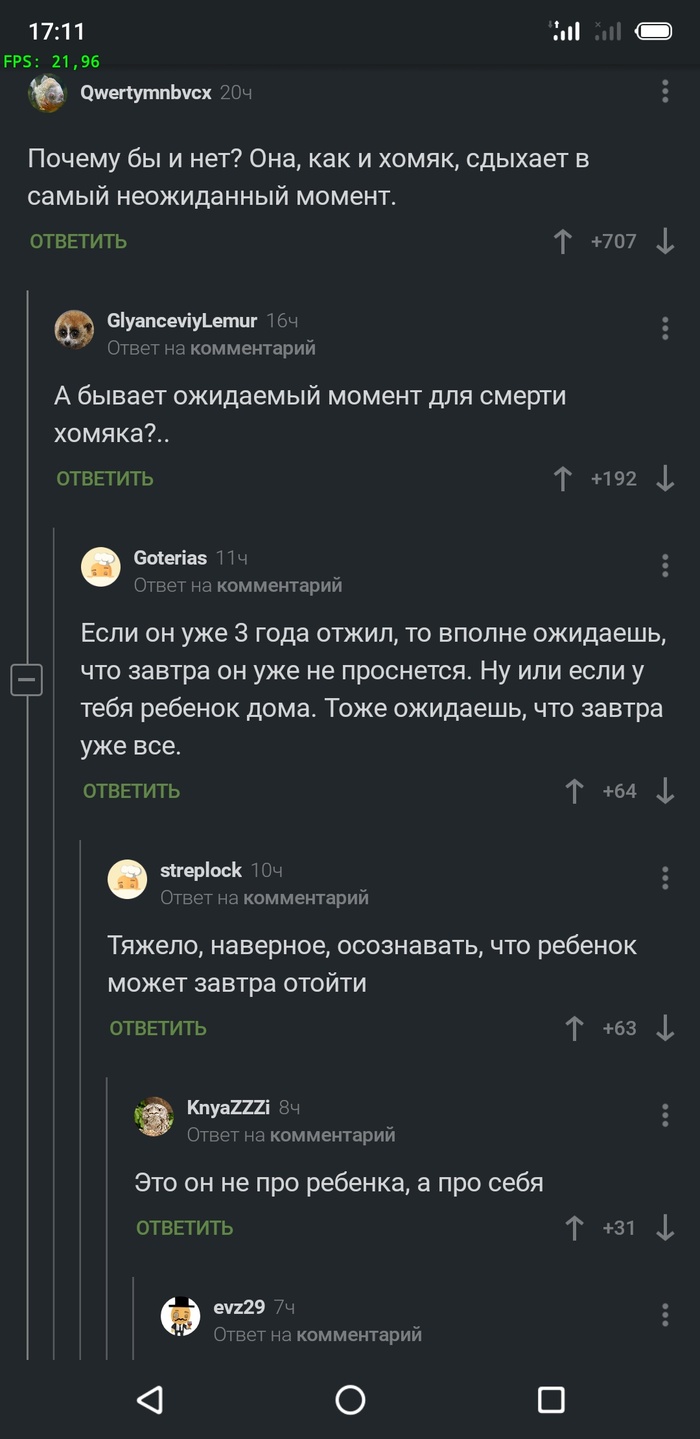This screenshot has width=700, height=1439.
Task: Downvote streplock's comment with +63 rating
Action: [665, 1028]
